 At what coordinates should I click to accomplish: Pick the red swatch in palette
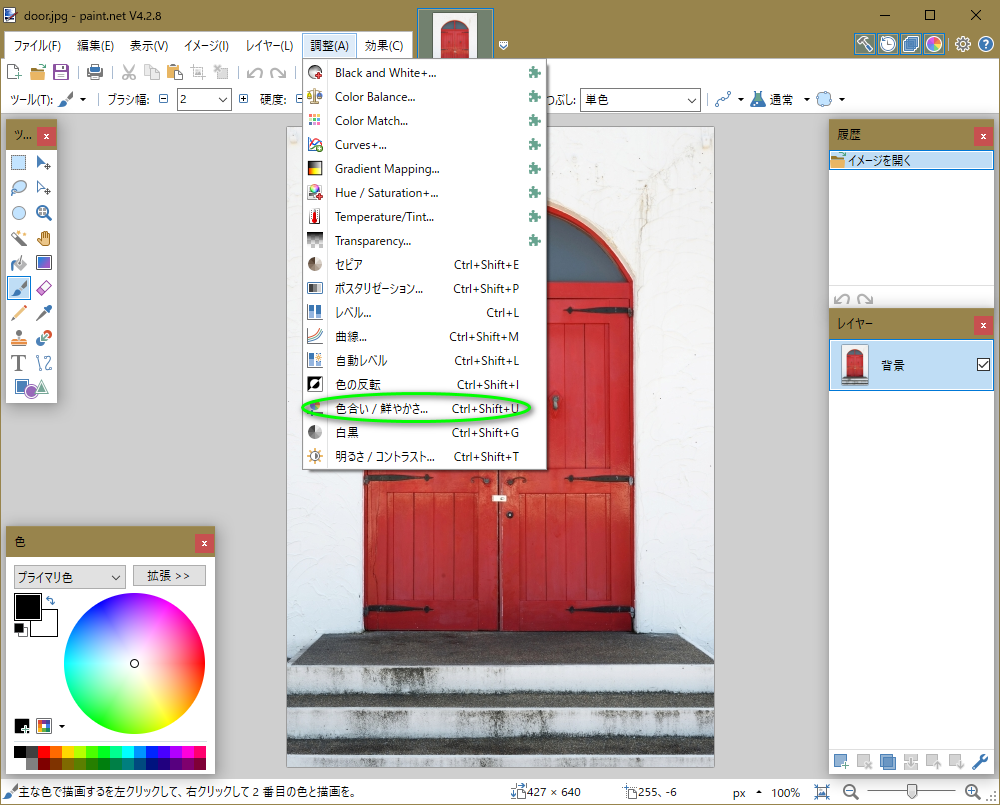[44, 751]
